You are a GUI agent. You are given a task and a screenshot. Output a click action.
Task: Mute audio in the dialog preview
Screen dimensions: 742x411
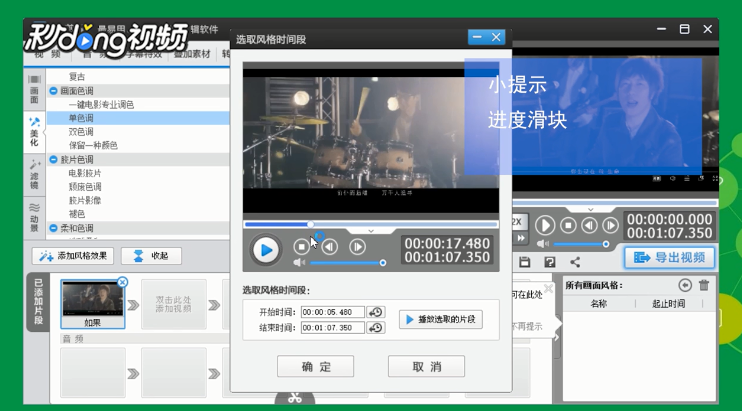(x=299, y=262)
